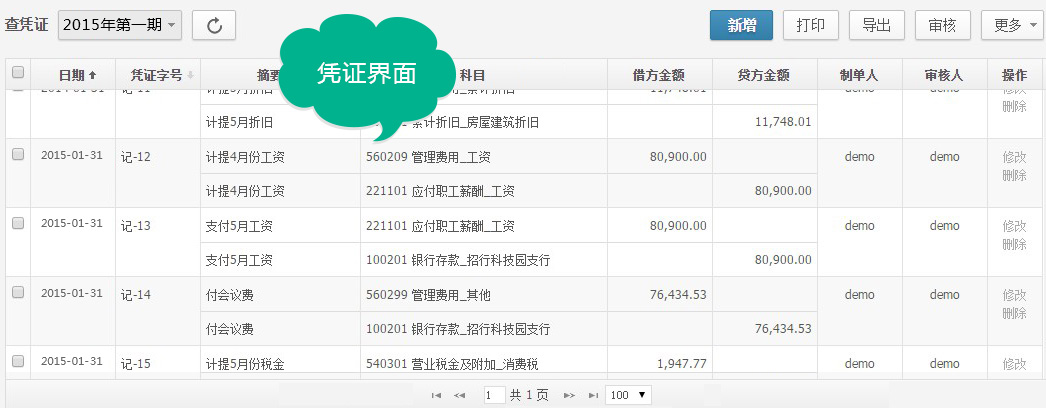Go to the last page arrow

593,395
